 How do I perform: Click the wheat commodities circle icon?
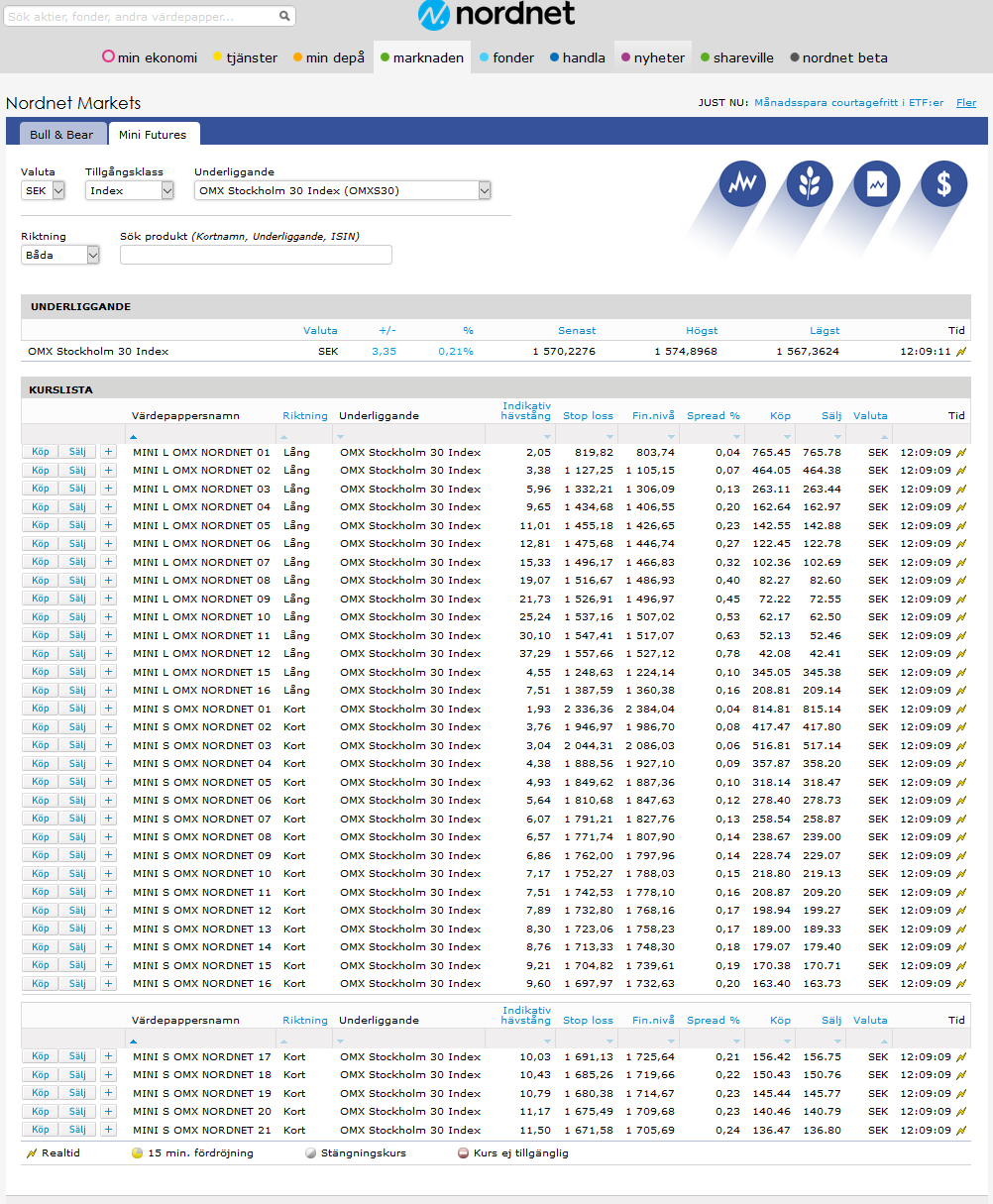tap(810, 183)
